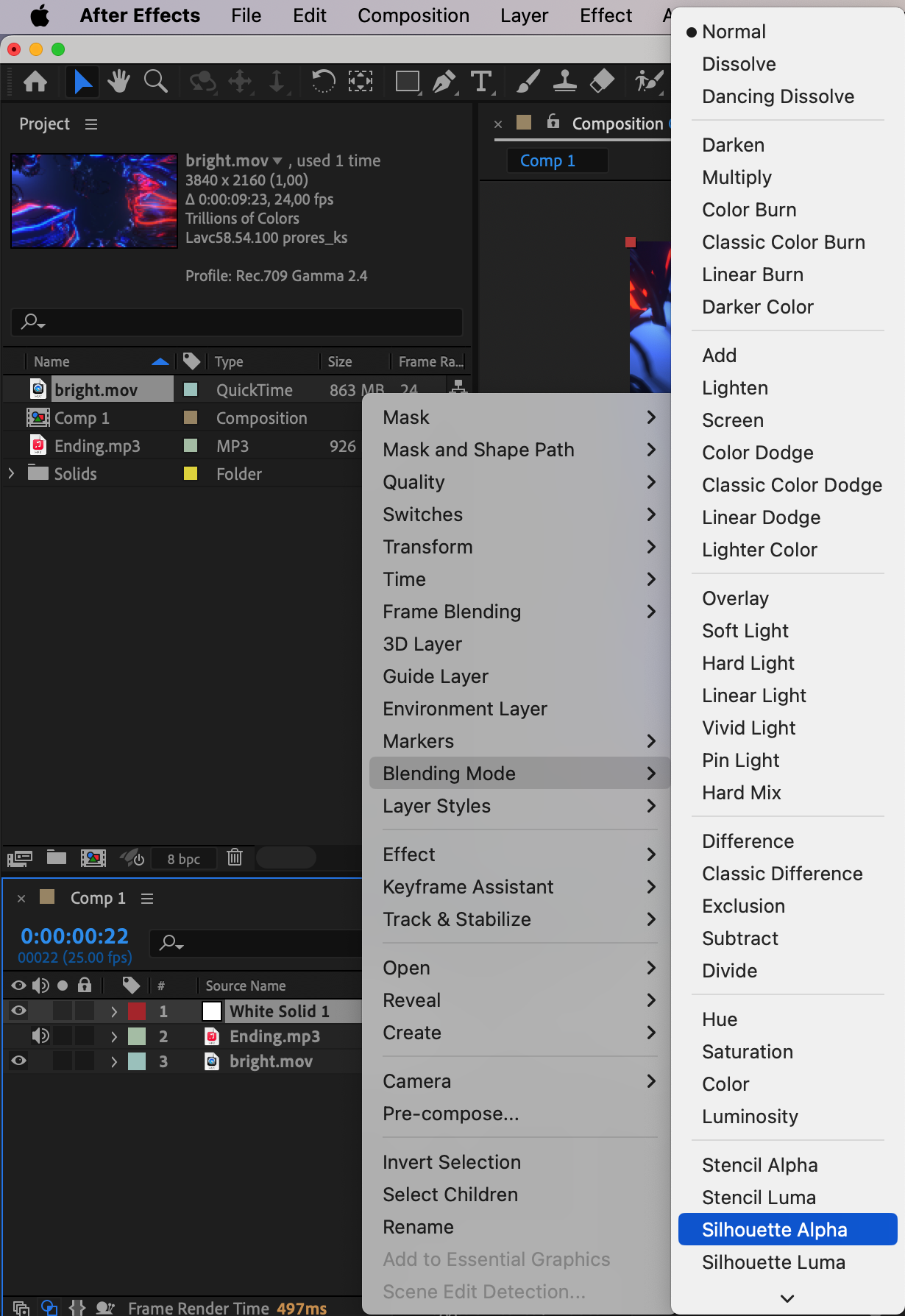Hide the White Solid 1 layer
The width and height of the screenshot is (905, 1316).
click(x=19, y=1011)
